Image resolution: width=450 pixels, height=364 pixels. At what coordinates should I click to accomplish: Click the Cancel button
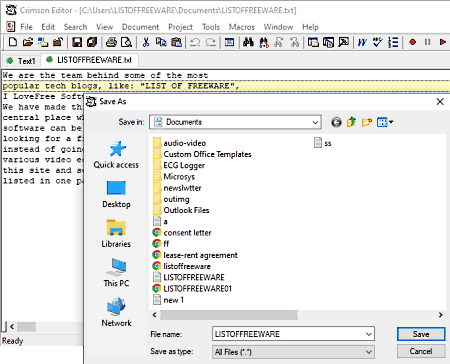click(421, 351)
